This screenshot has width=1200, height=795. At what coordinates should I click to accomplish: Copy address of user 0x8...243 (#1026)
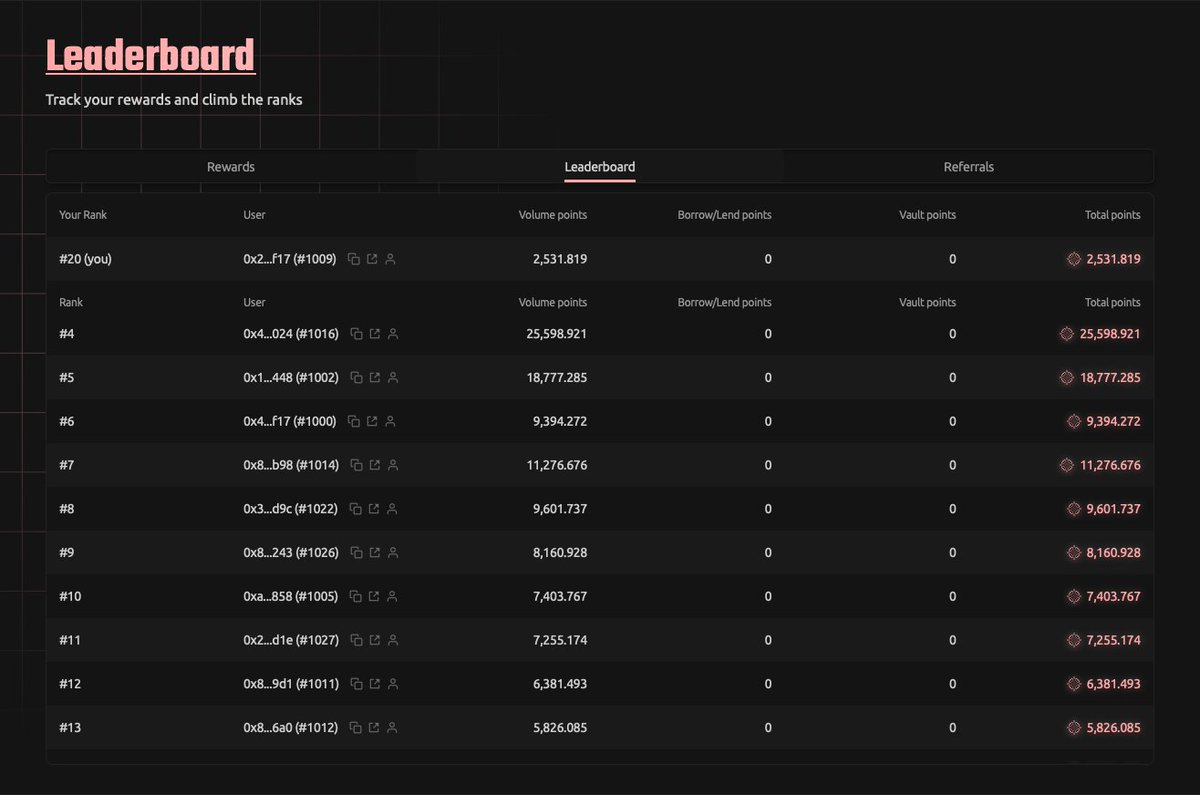coord(356,553)
